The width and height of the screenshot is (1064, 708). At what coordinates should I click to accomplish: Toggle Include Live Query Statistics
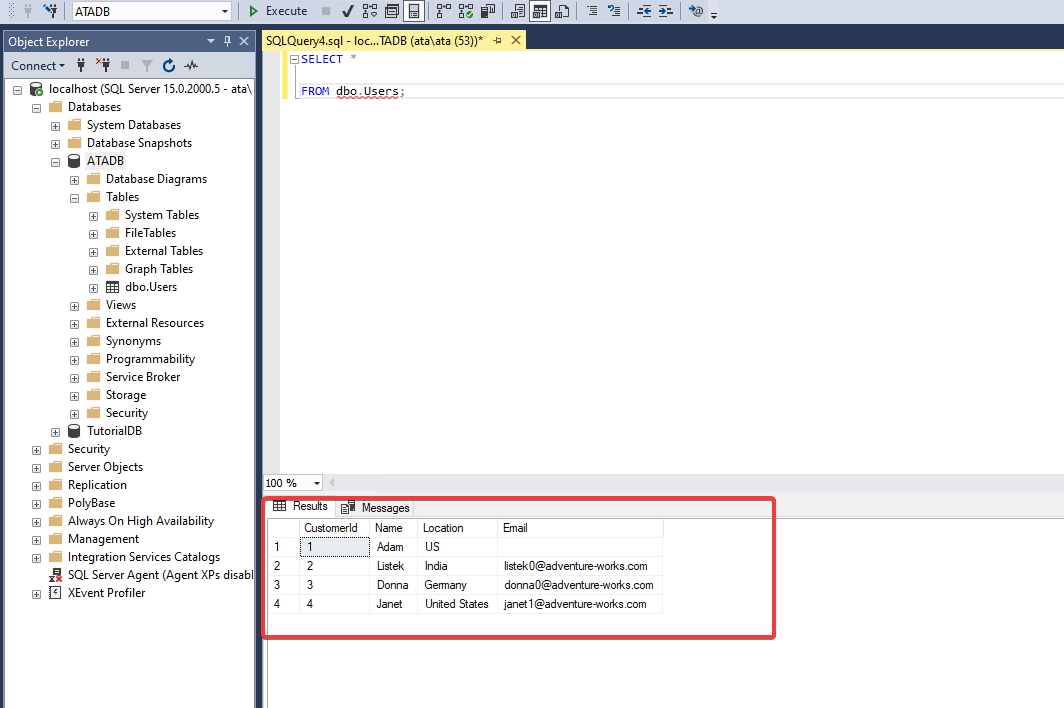(466, 11)
